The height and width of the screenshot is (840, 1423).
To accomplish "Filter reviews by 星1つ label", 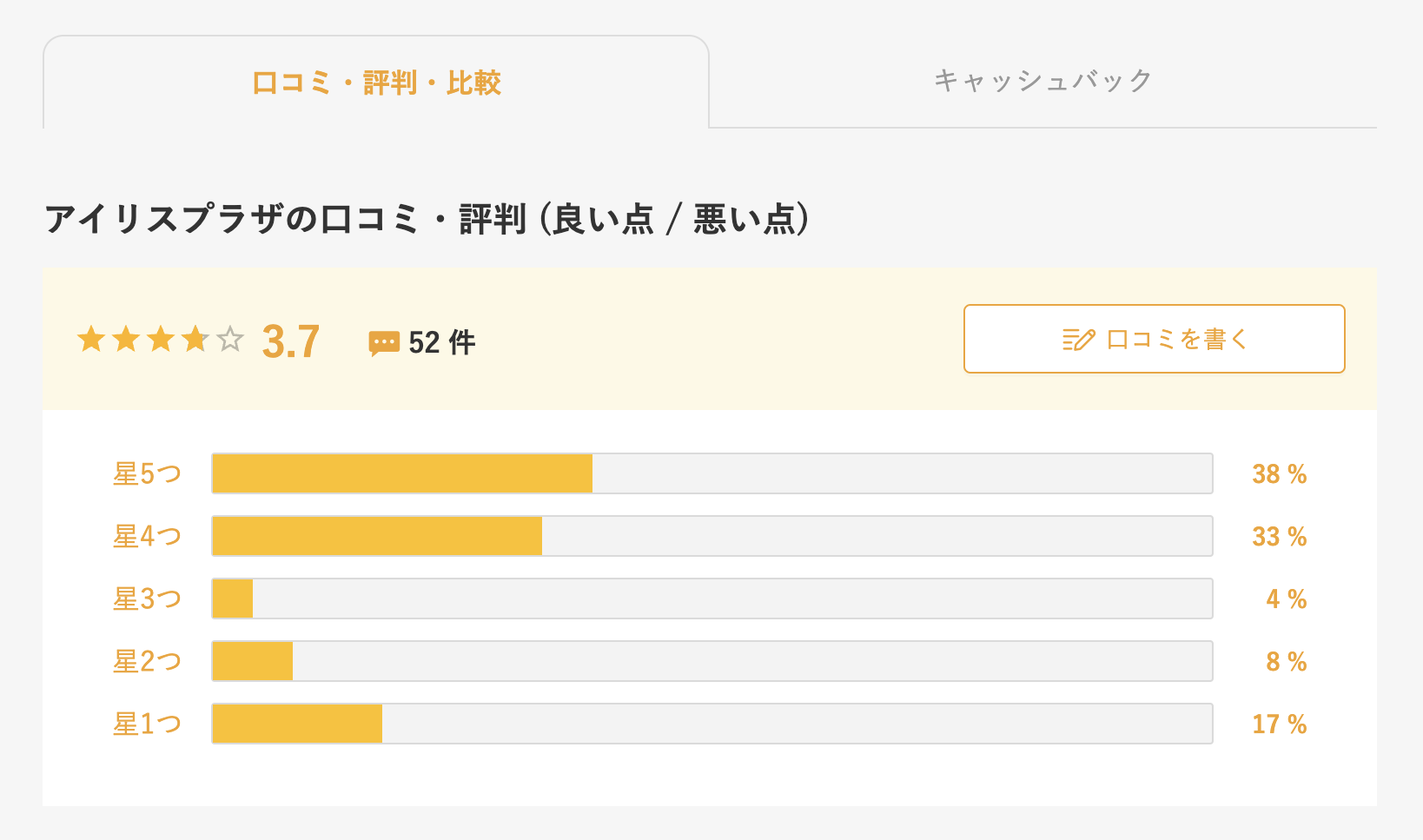I will click(147, 724).
